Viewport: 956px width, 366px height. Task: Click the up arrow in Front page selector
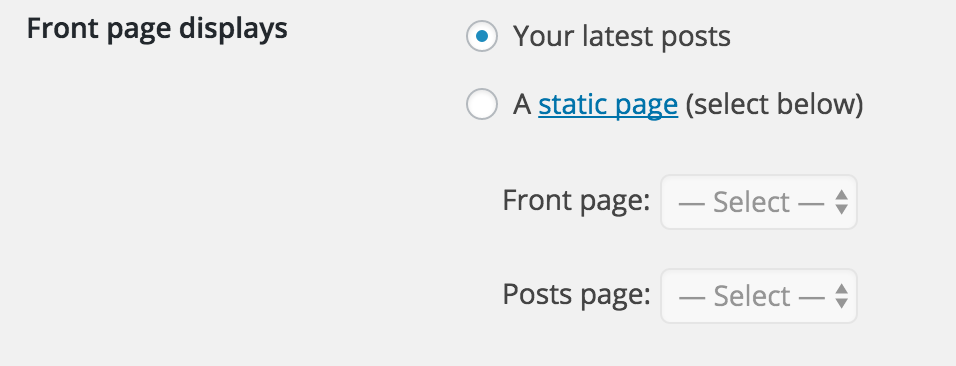pyautogui.click(x=841, y=195)
